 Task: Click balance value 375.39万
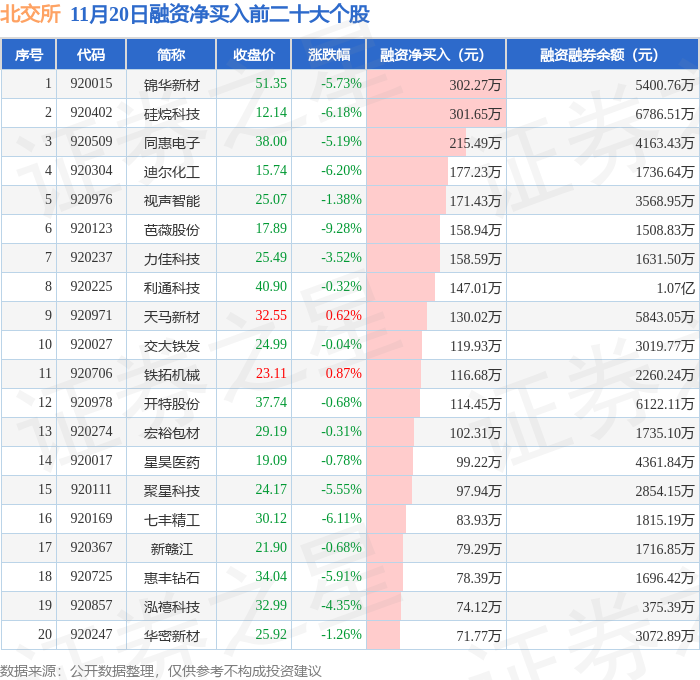tap(668, 607)
